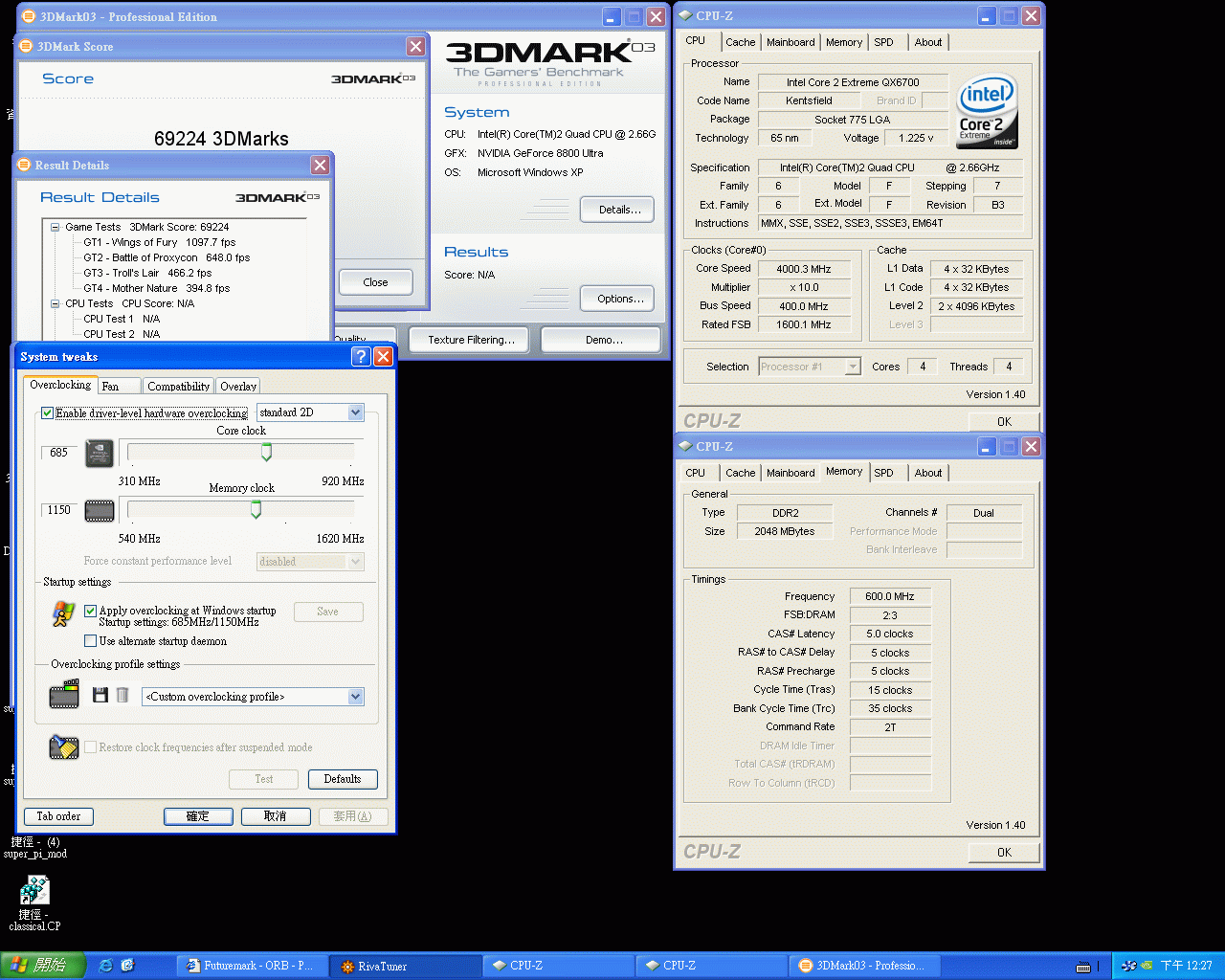This screenshot has width=1225, height=980.
Task: Click the Windows startup icon in Startup settings
Action: click(64, 613)
